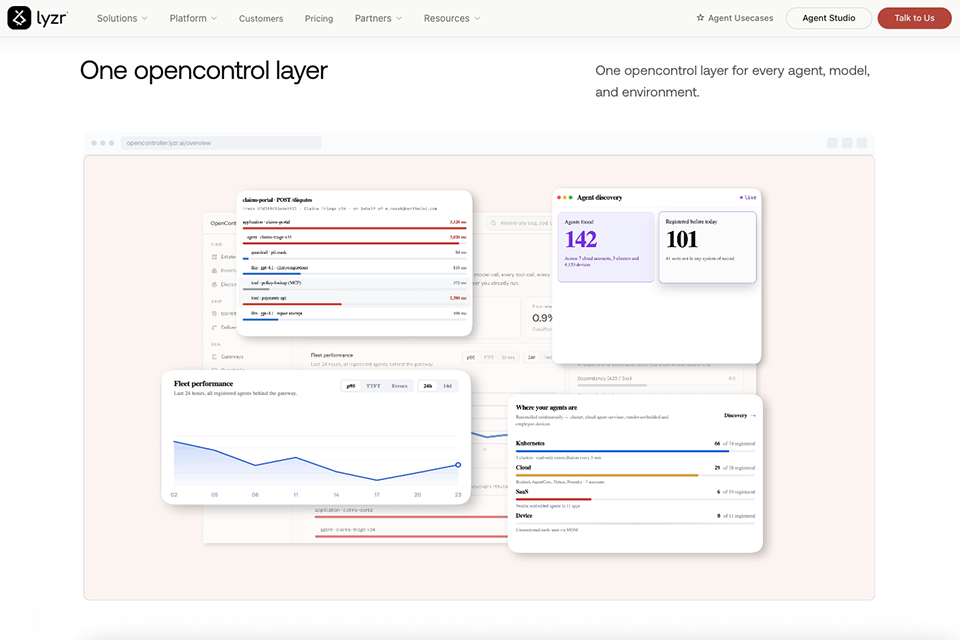Click the 'Fleet performance' card heading
This screenshot has width=960, height=640.
pyautogui.click(x=203, y=383)
